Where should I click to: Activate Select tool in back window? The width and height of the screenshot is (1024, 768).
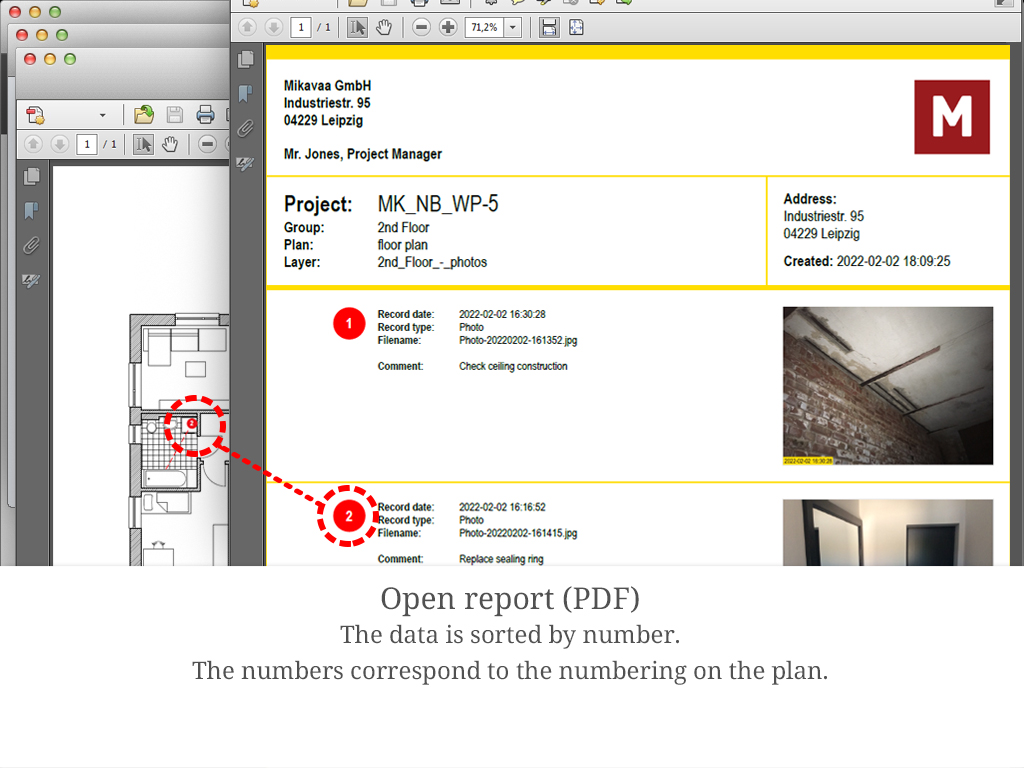pyautogui.click(x=143, y=144)
